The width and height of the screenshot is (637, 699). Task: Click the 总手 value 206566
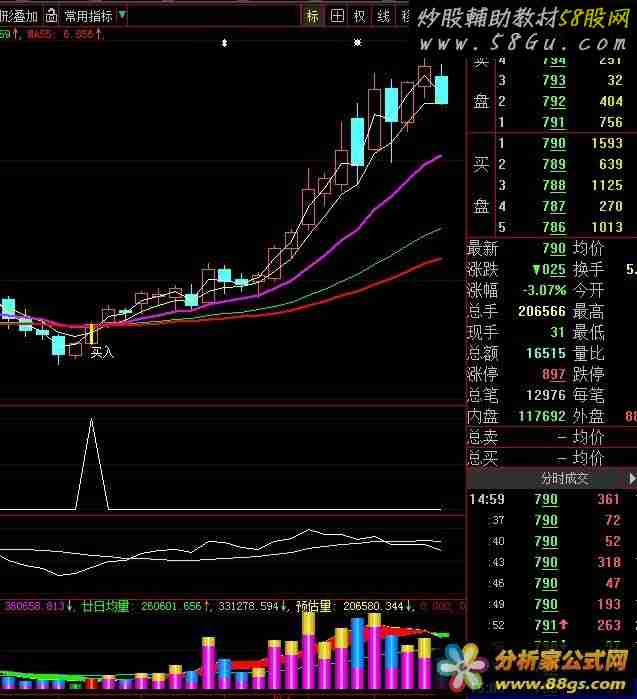[x=542, y=311]
